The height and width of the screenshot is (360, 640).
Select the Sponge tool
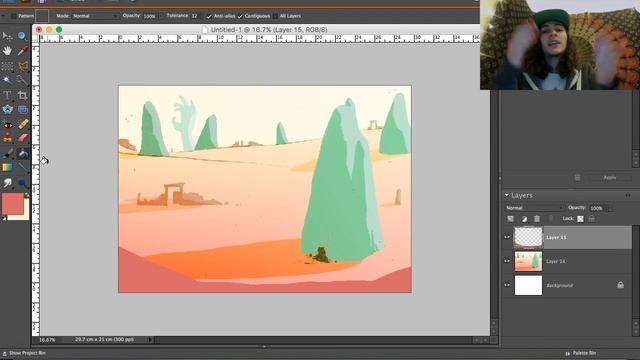(x=22, y=182)
